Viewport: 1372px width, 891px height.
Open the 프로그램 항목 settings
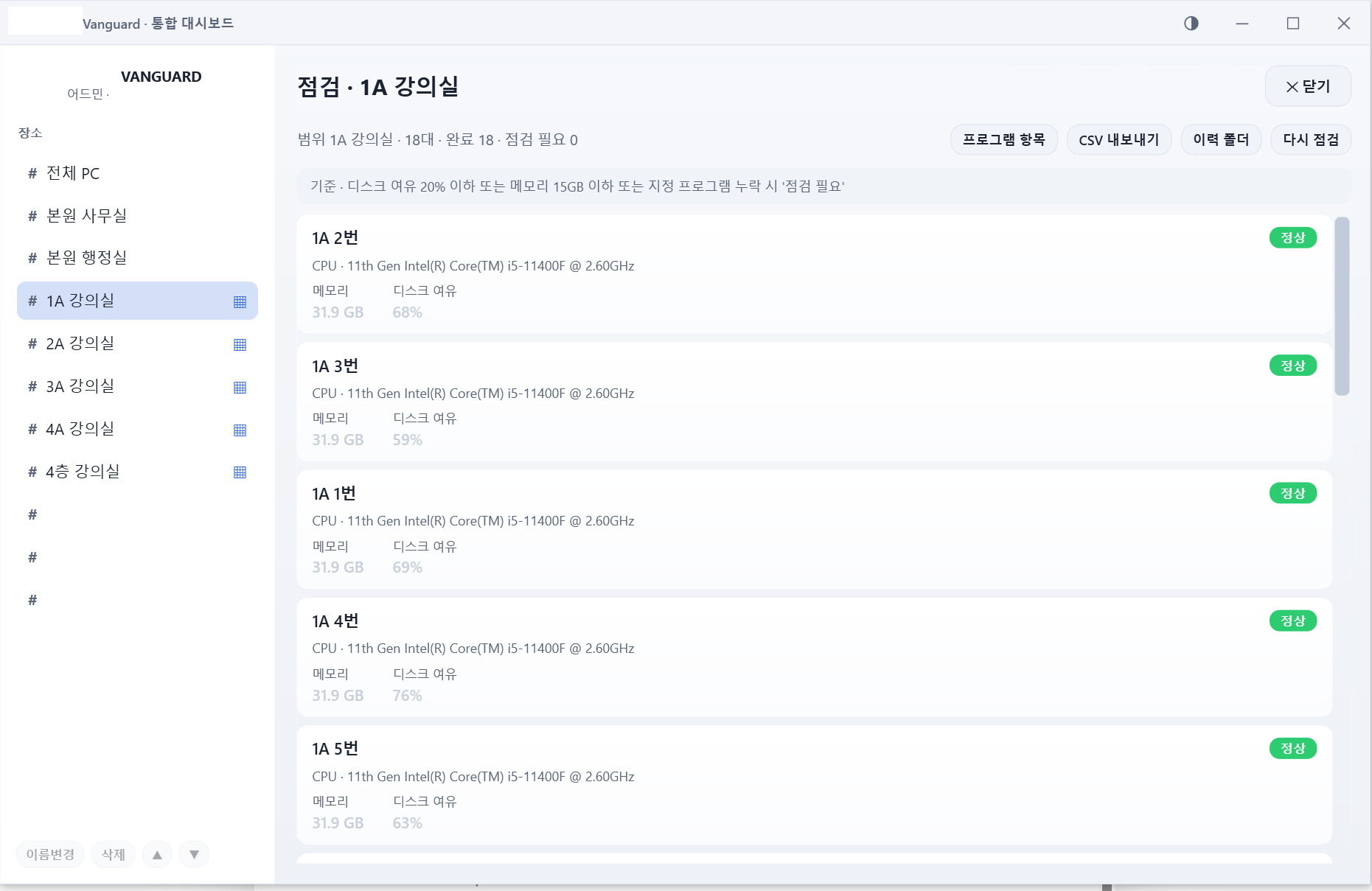coord(1003,139)
